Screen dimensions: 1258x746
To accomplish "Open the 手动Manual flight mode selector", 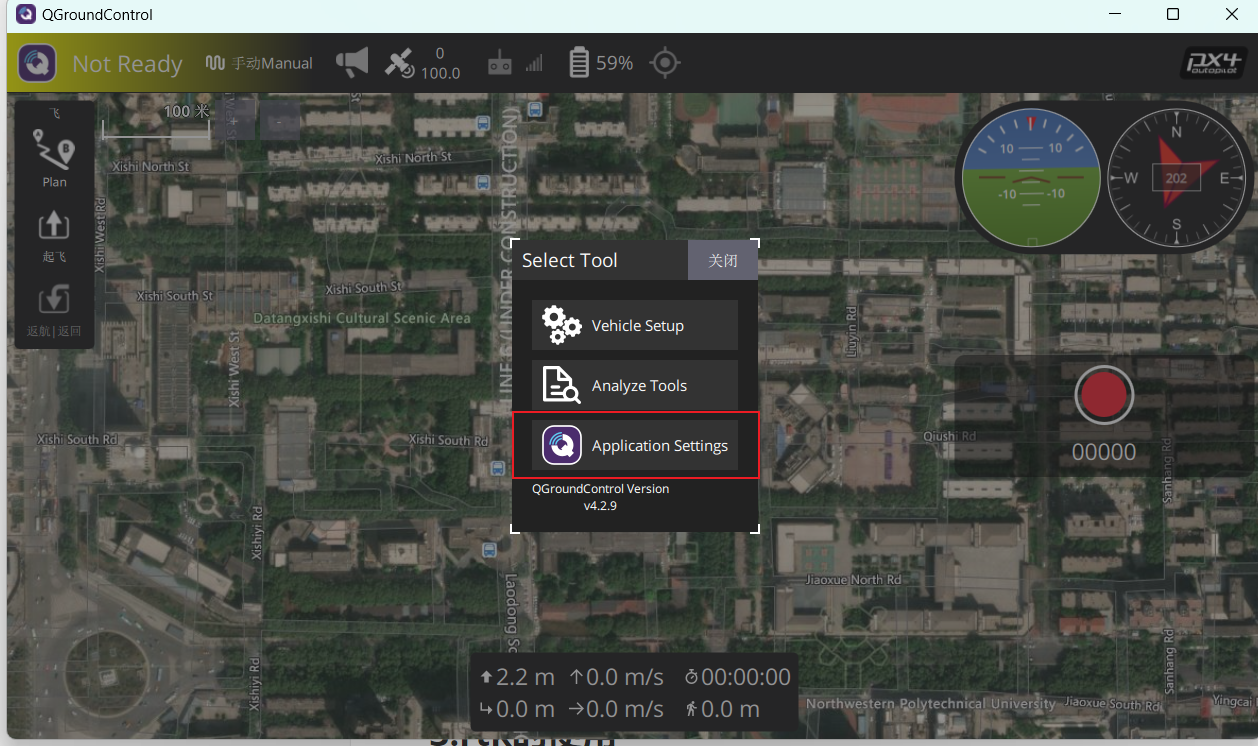I will 259,63.
